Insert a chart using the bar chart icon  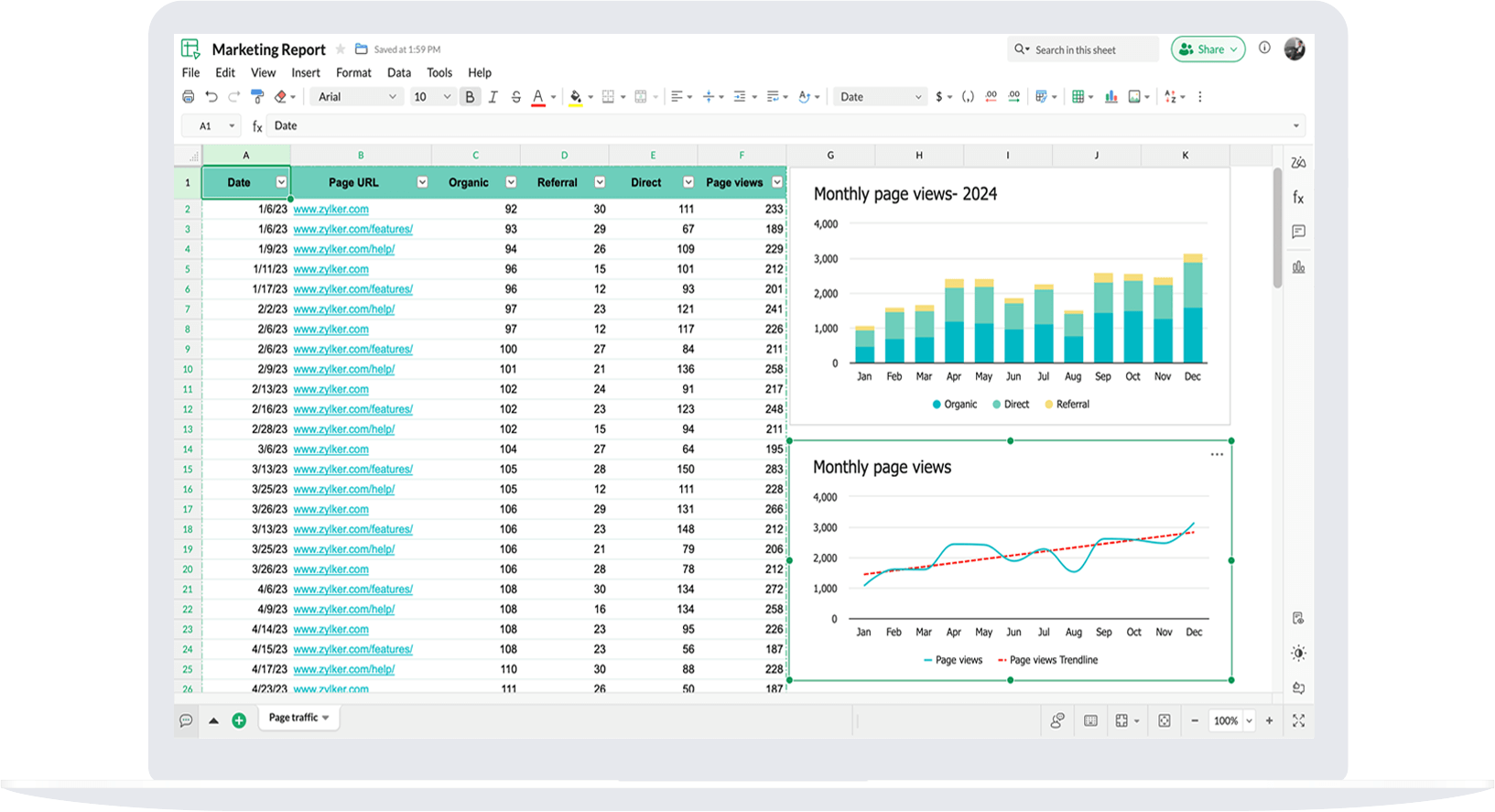coord(1110,97)
